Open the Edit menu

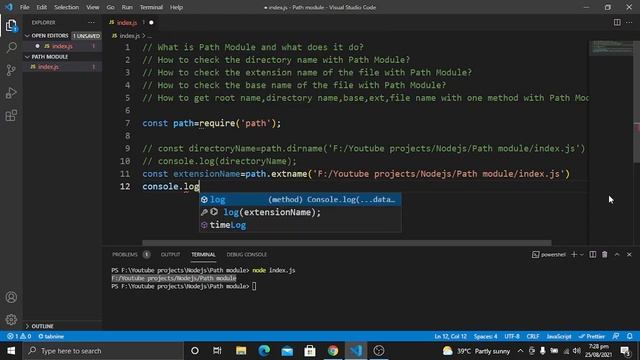tap(42, 7)
